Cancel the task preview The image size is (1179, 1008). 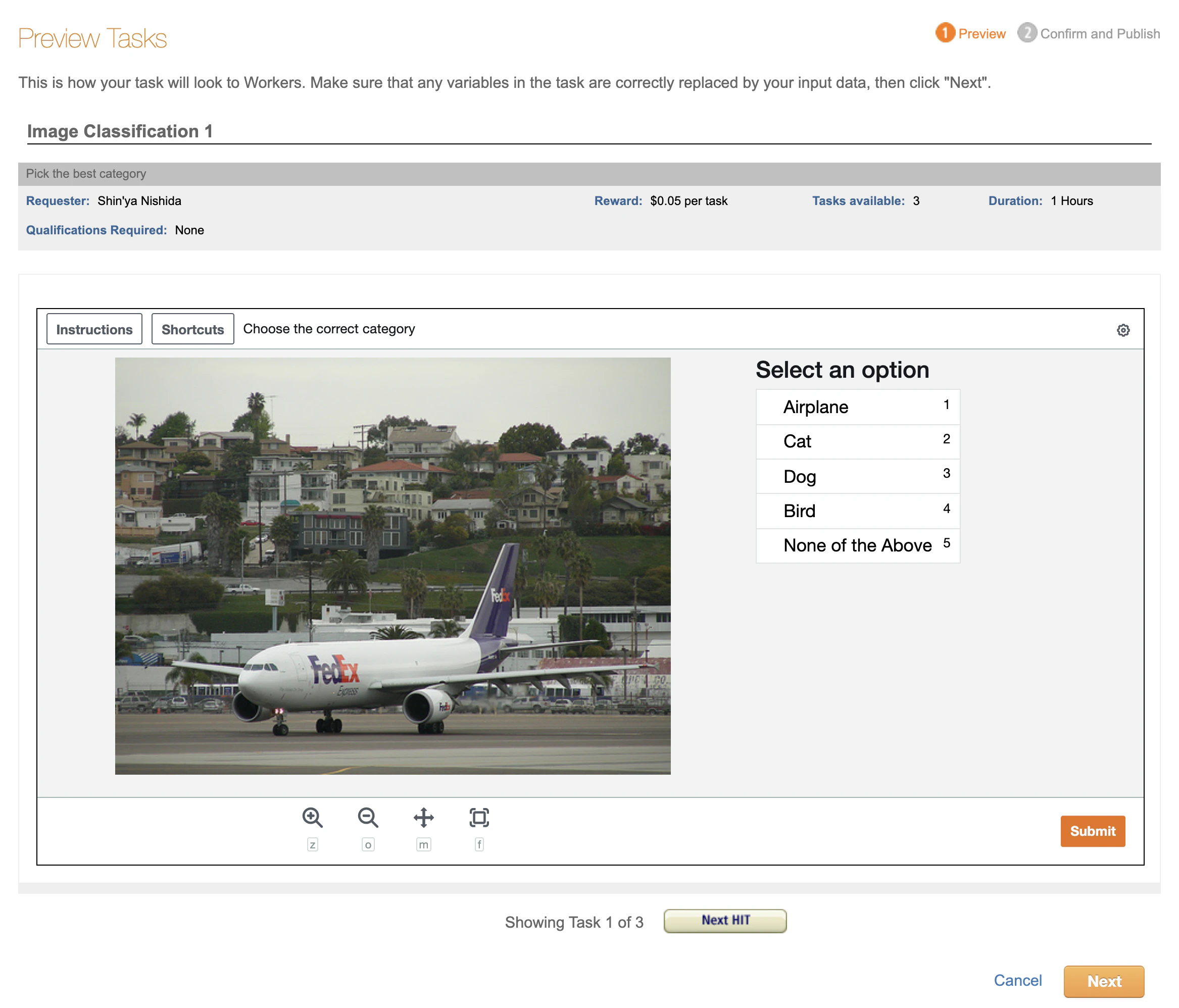click(1017, 980)
